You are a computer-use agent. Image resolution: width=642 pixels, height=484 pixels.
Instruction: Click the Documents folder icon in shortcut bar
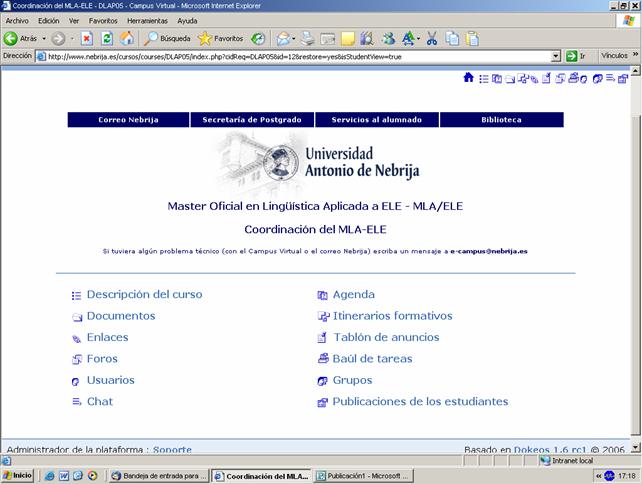pos(510,79)
